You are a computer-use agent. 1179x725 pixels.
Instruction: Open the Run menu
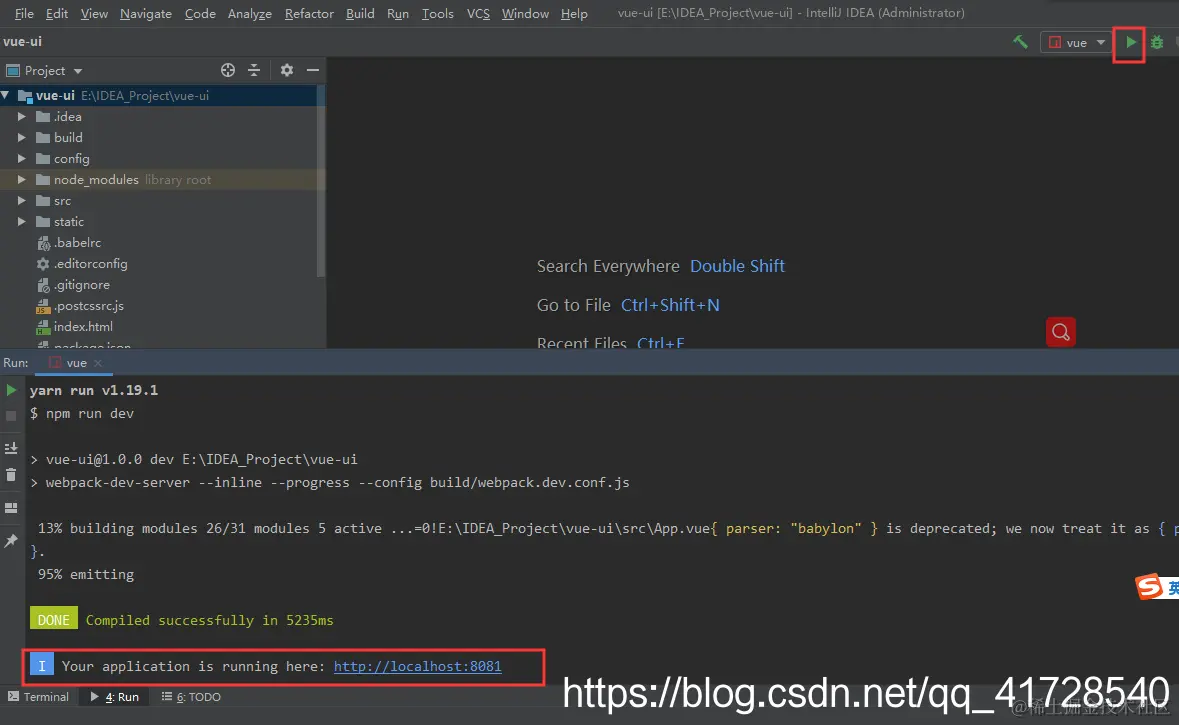pos(398,14)
